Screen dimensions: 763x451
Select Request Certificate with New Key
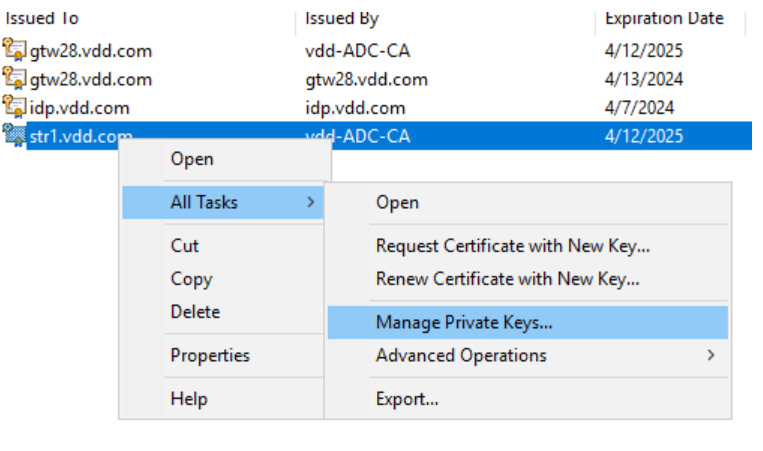(x=513, y=246)
